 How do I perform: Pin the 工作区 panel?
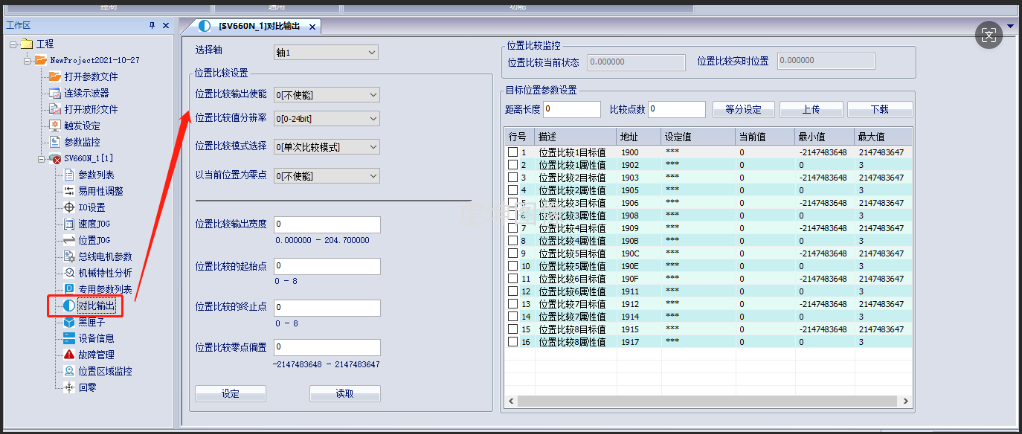152,25
